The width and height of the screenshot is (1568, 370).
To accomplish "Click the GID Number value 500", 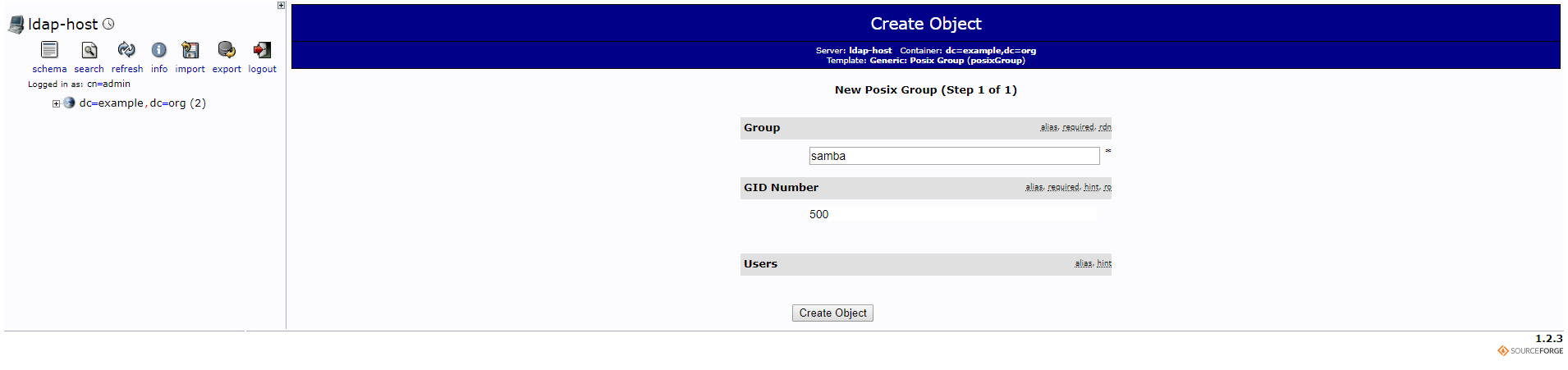I will [819, 214].
